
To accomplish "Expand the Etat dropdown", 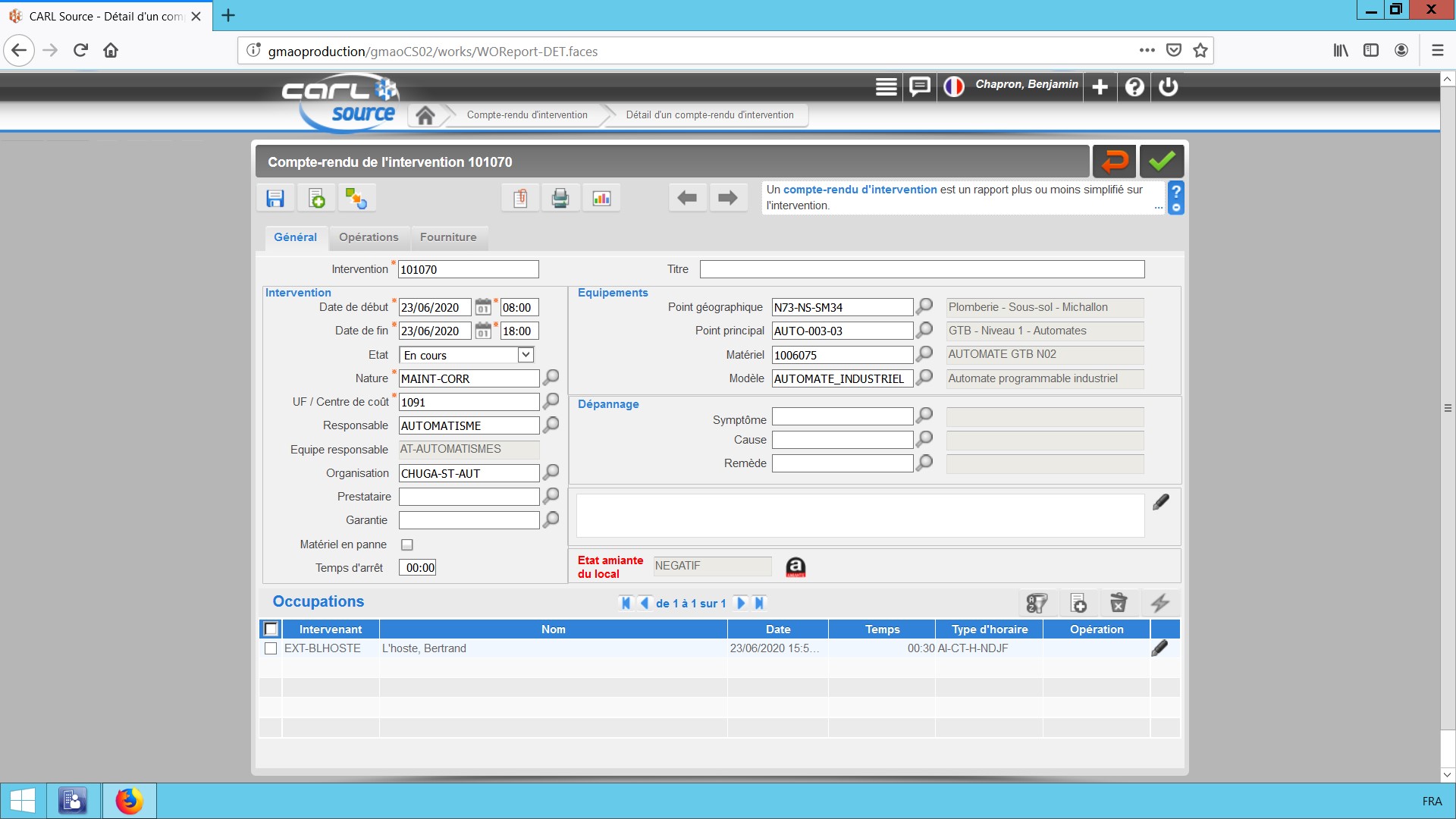I will pos(526,355).
